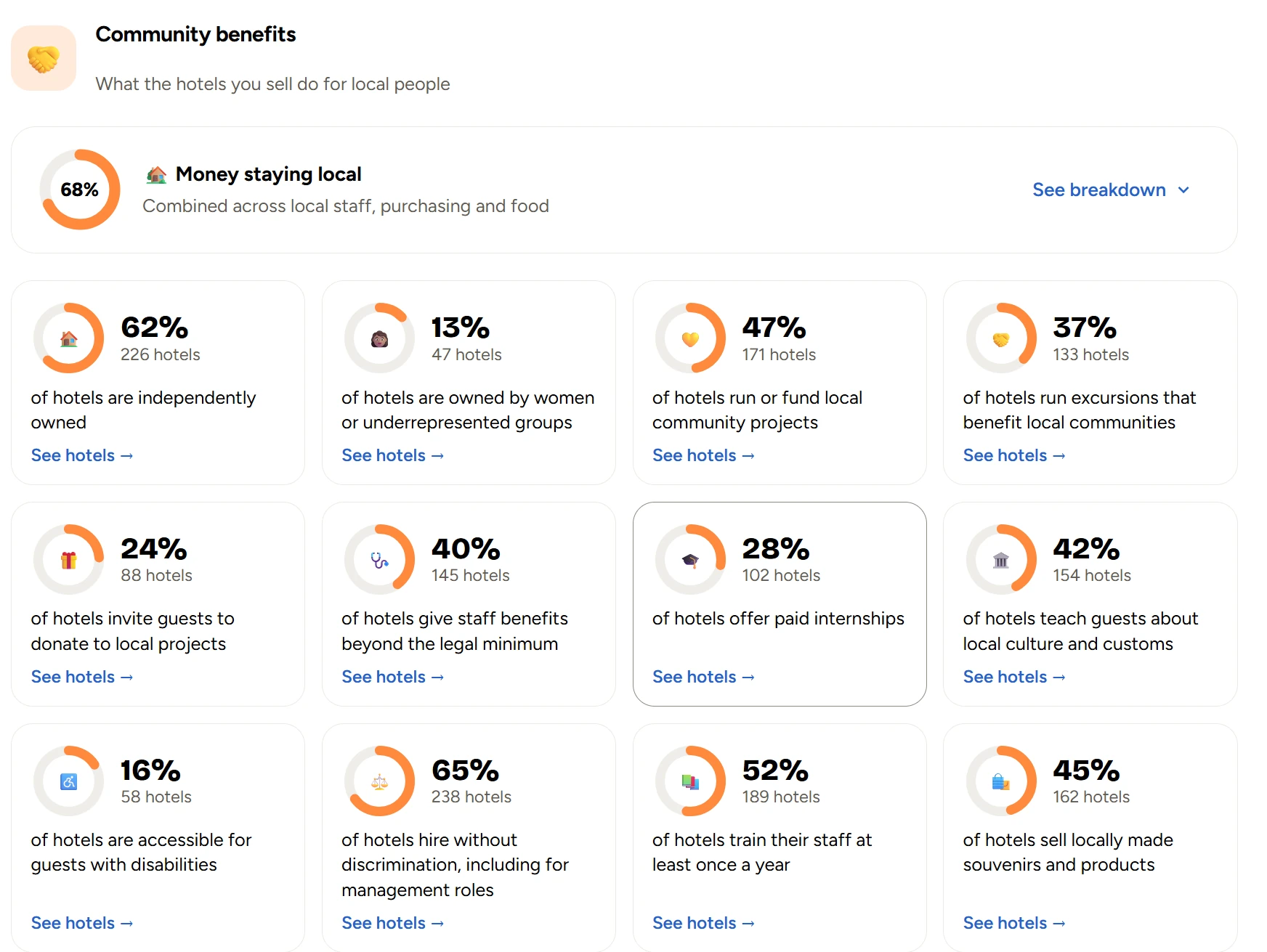Expand the See breakdown dropdown

pos(1112,190)
